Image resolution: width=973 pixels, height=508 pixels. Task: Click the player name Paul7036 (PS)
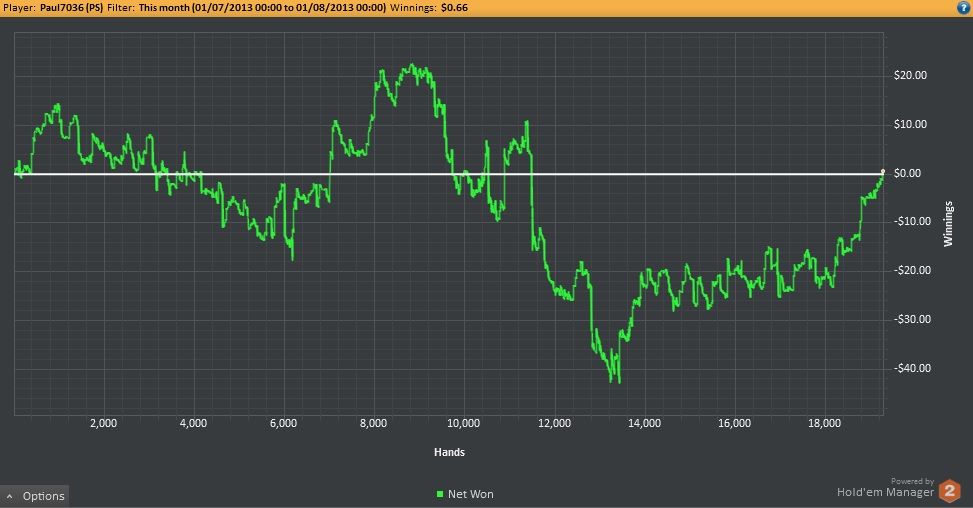pyautogui.click(x=71, y=7)
